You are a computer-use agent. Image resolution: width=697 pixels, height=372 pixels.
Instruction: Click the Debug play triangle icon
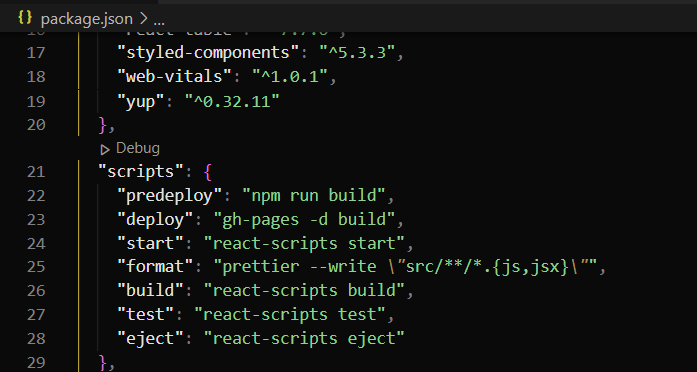point(105,150)
